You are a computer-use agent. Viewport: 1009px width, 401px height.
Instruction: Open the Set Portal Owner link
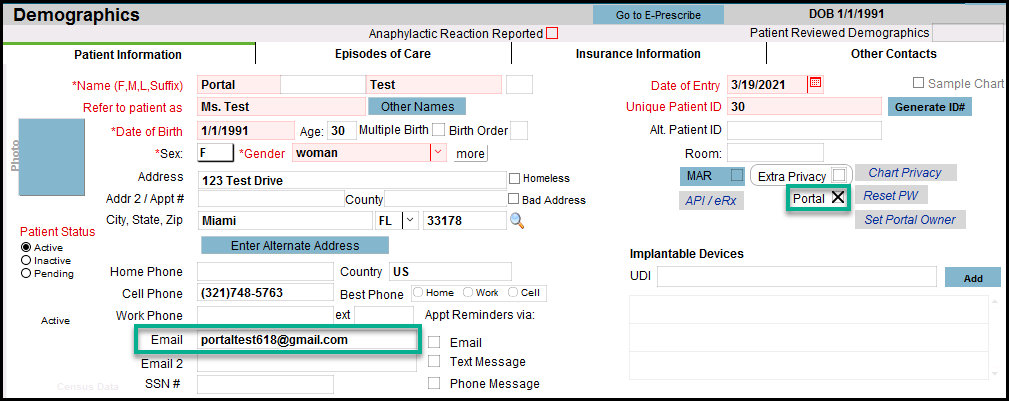909,220
